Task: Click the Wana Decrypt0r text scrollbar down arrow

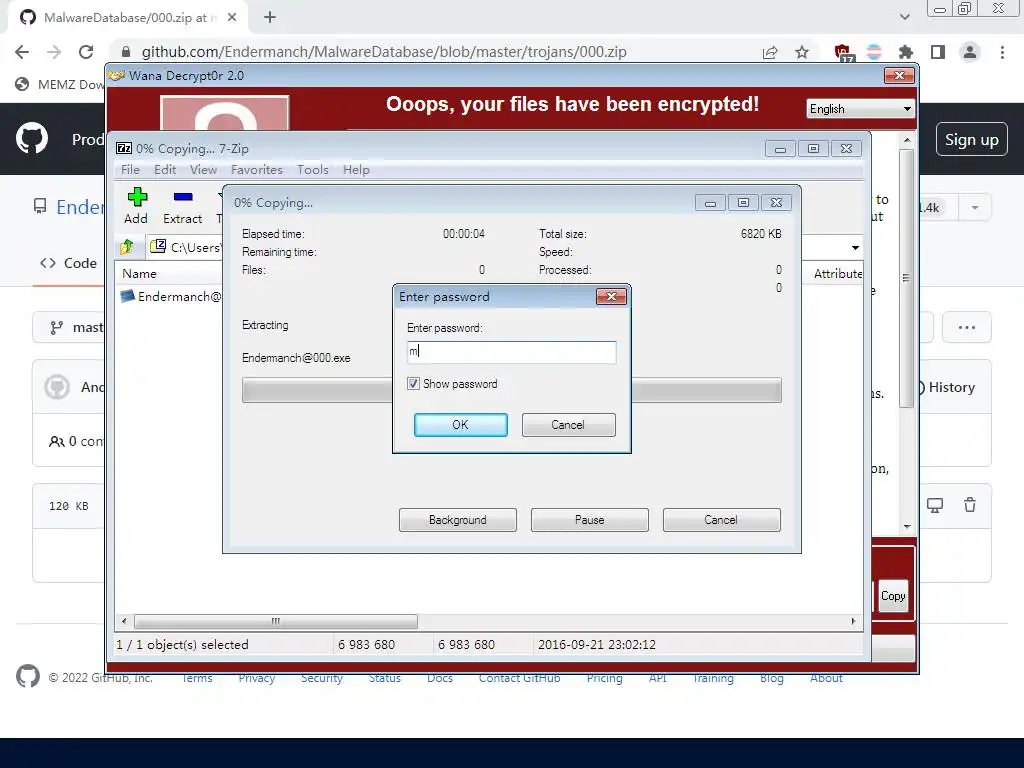Action: pyautogui.click(x=906, y=526)
